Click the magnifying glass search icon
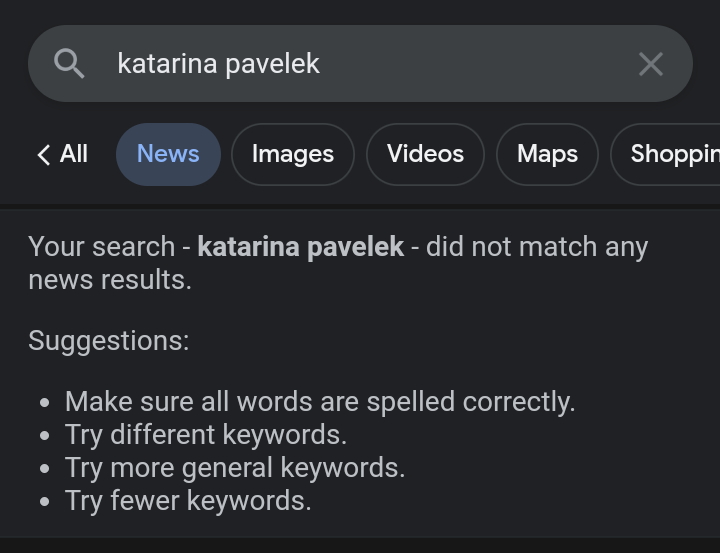This screenshot has height=553, width=720. [69, 64]
